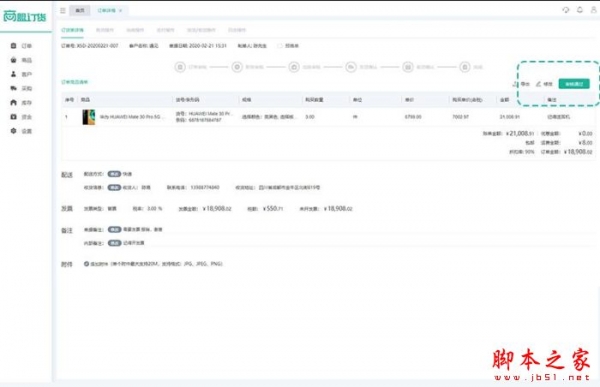Open the Products (商品) sidebar section
Image resolution: width=600 pixels, height=387 pixels.
(21, 60)
